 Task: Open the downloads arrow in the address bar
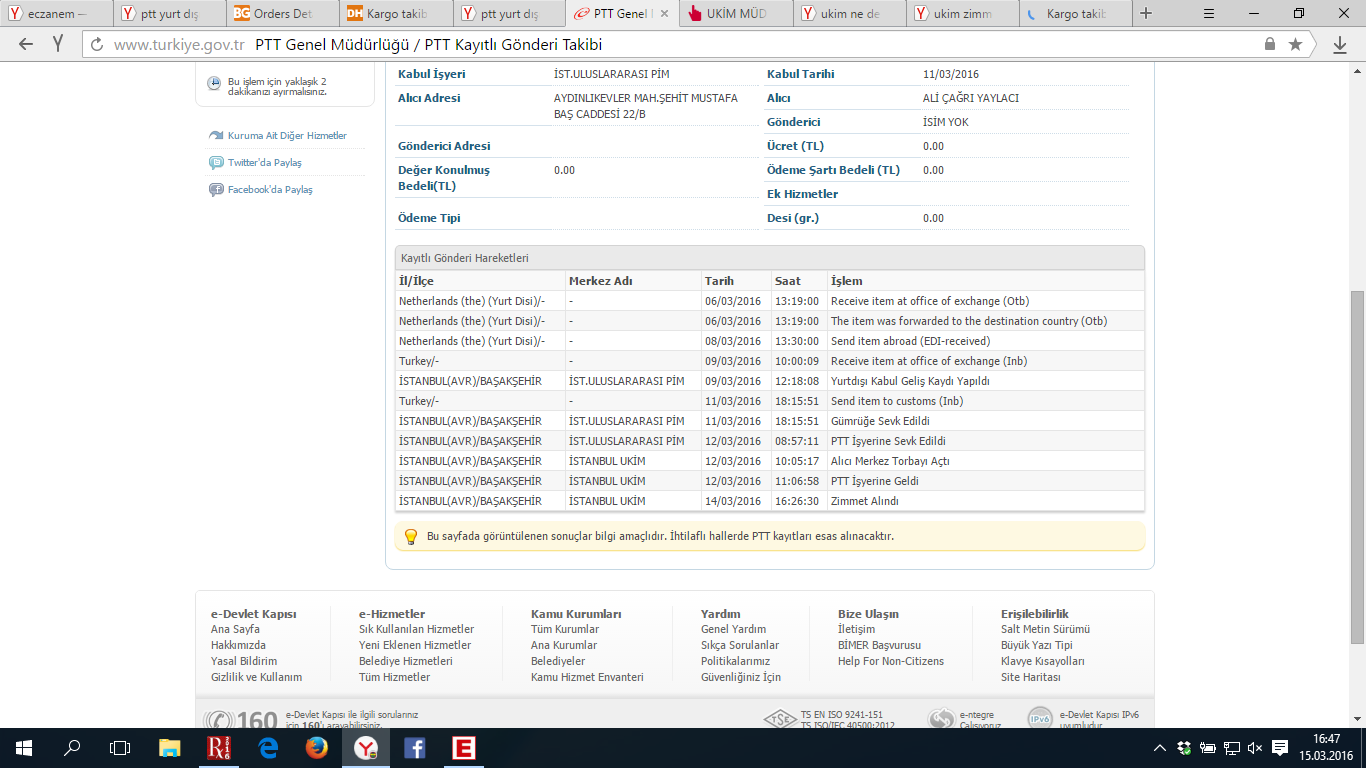click(x=1340, y=45)
